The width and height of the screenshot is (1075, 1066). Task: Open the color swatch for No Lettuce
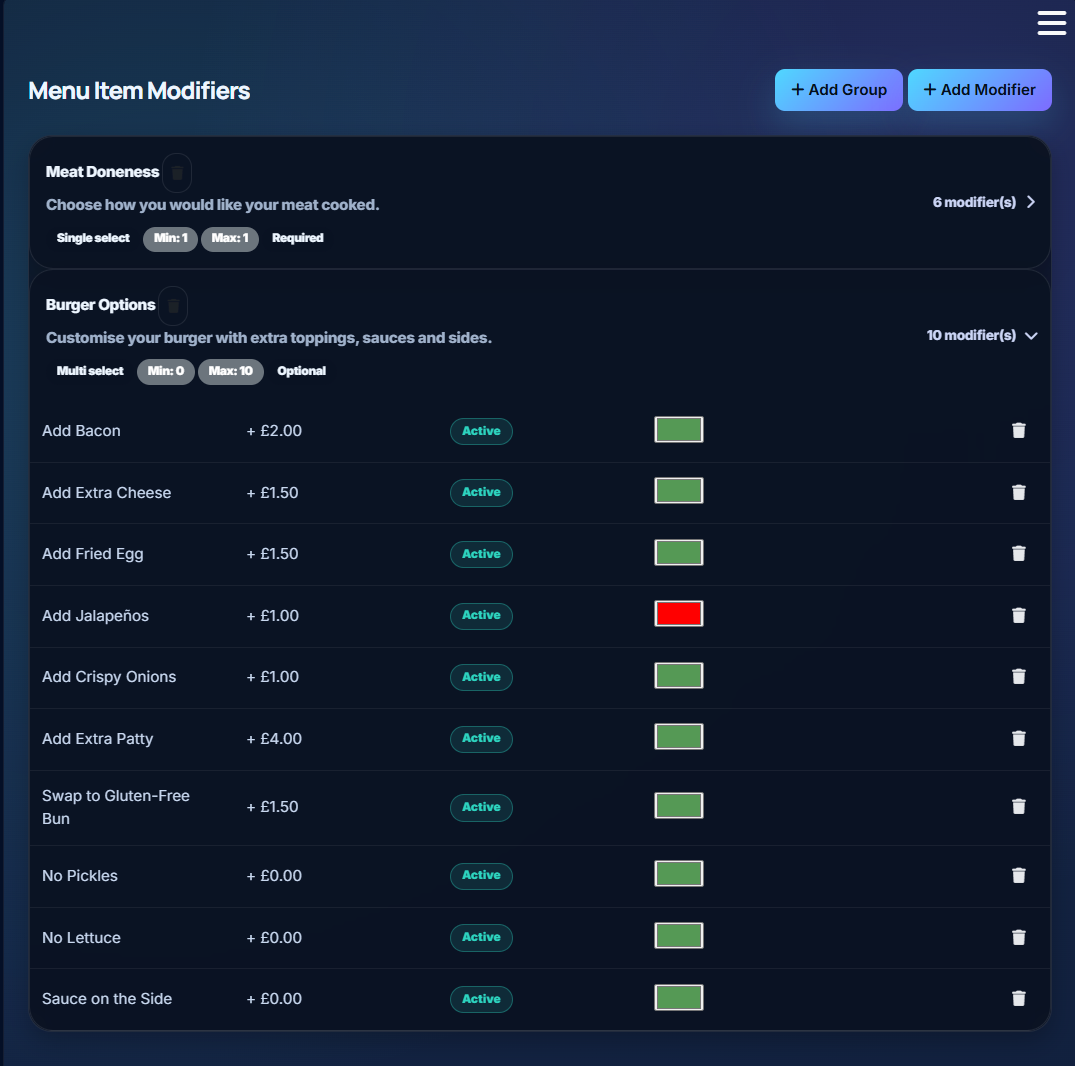coord(679,935)
